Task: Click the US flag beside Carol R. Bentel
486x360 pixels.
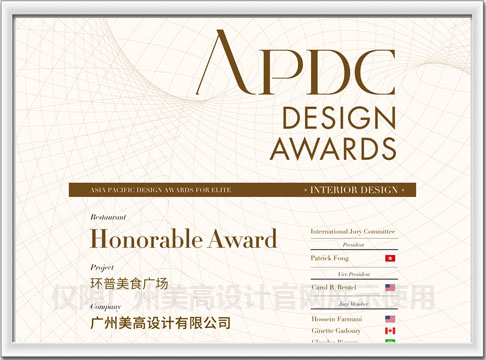Action: click(x=390, y=287)
